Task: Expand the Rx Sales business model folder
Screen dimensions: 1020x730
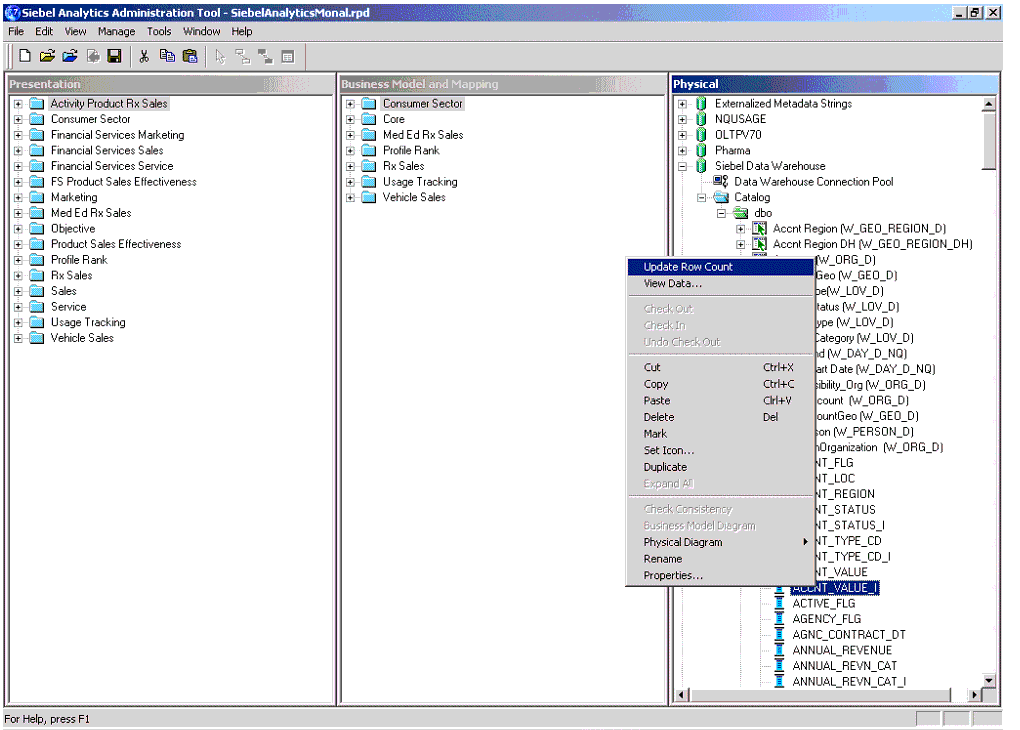Action: (x=350, y=166)
